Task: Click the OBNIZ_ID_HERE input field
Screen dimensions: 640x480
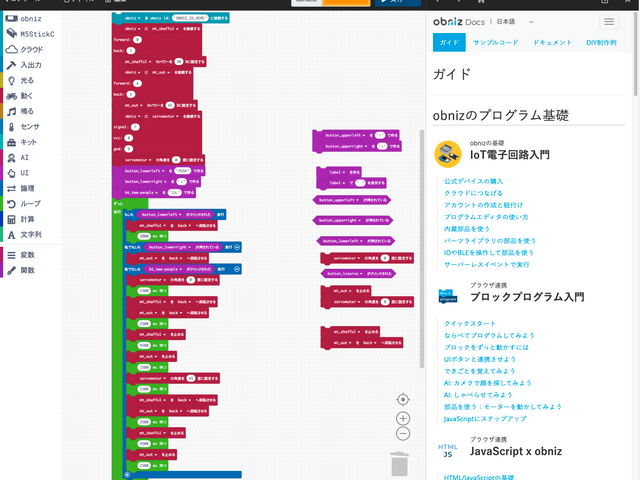Action: click(191, 18)
